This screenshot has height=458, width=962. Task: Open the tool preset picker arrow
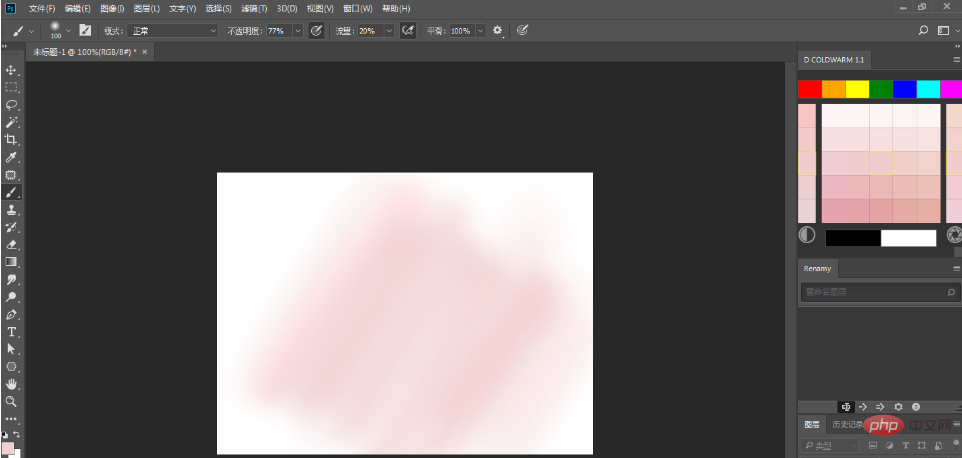point(31,30)
